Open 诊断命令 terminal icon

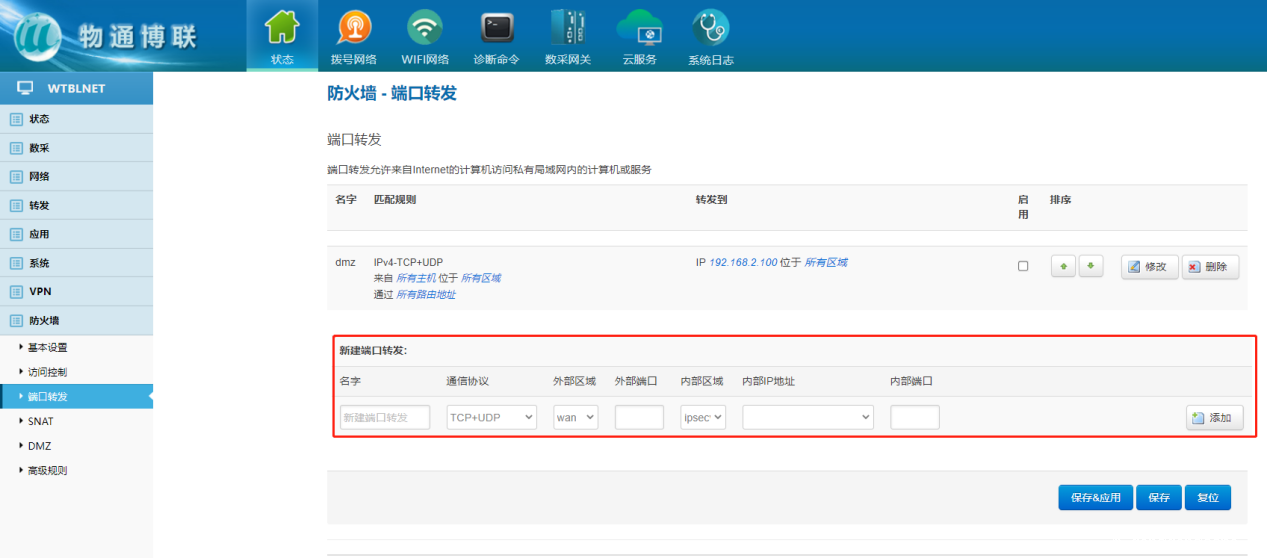(x=495, y=28)
